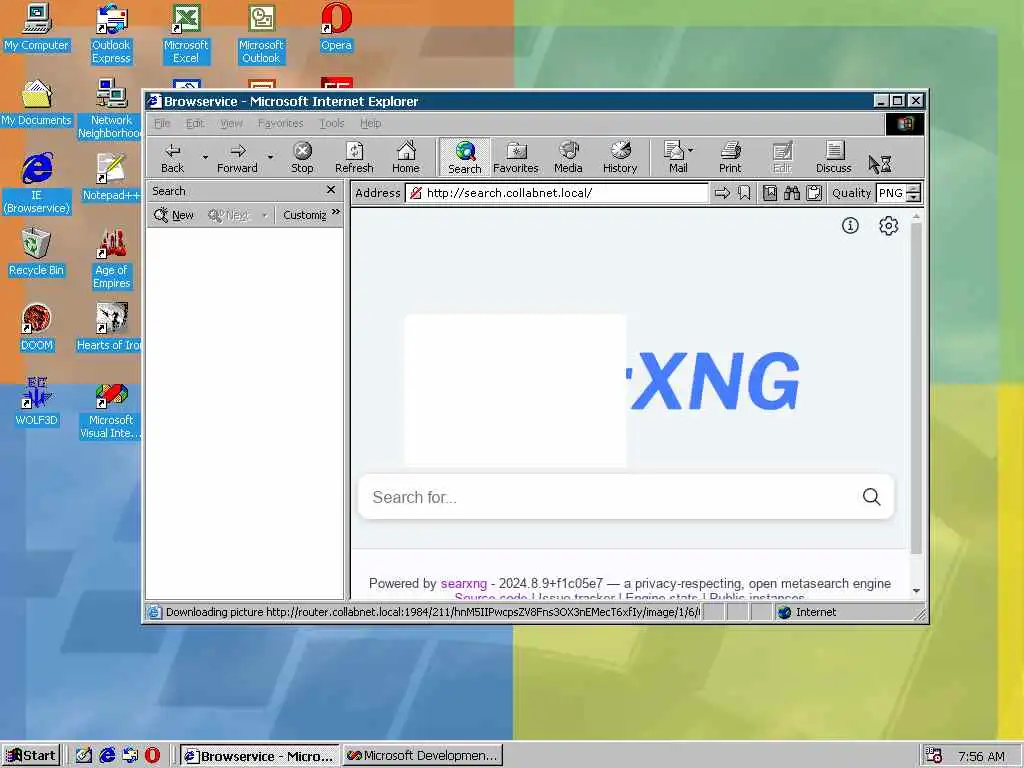Open the SearXNG about info icon

coord(850,225)
